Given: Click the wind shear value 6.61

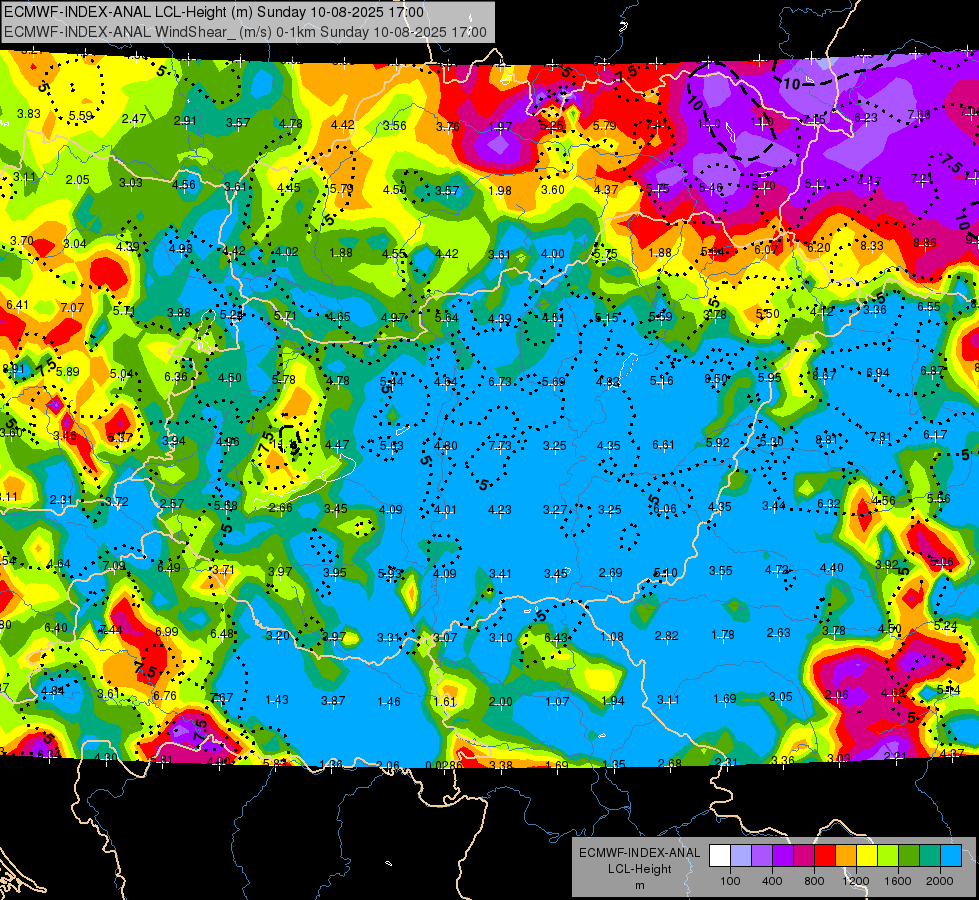Looking at the screenshot, I should (x=663, y=445).
